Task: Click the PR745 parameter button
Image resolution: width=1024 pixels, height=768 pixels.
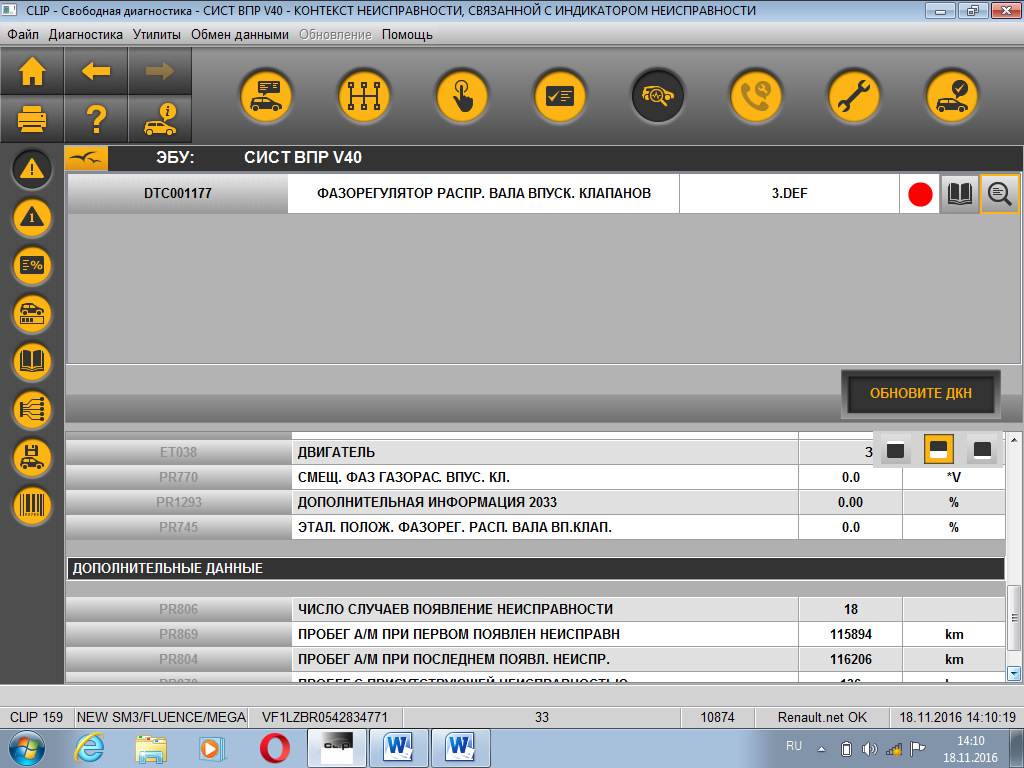Action: point(178,527)
